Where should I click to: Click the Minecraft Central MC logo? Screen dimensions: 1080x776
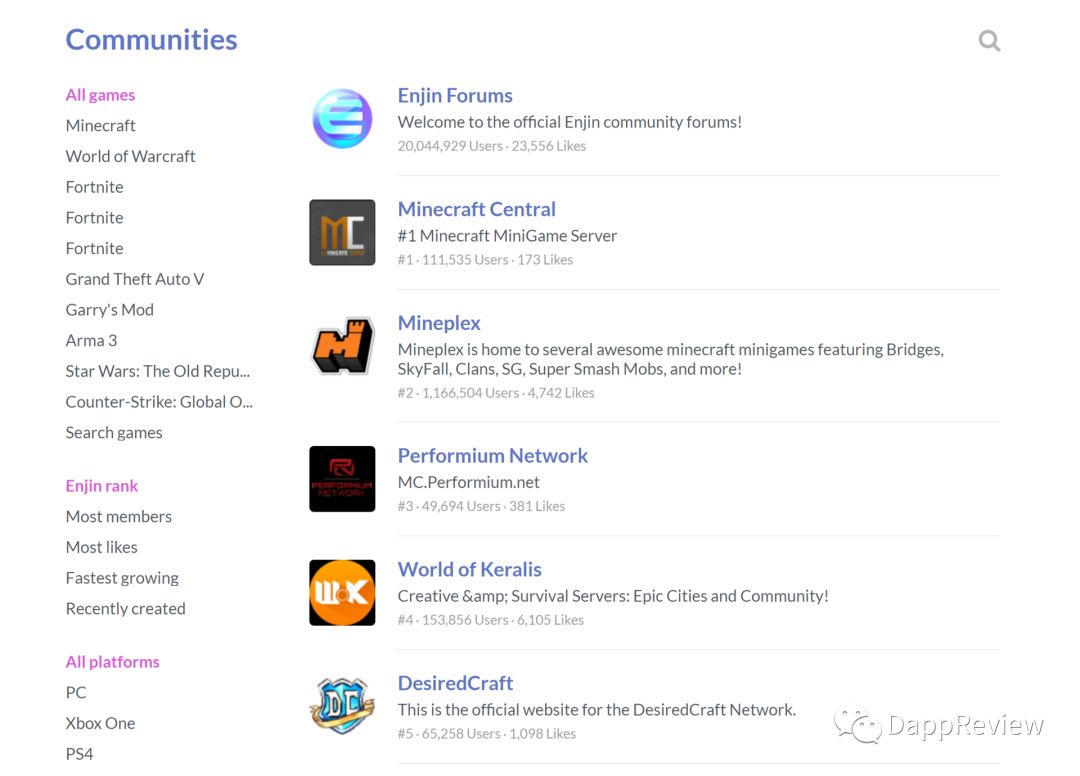342,233
